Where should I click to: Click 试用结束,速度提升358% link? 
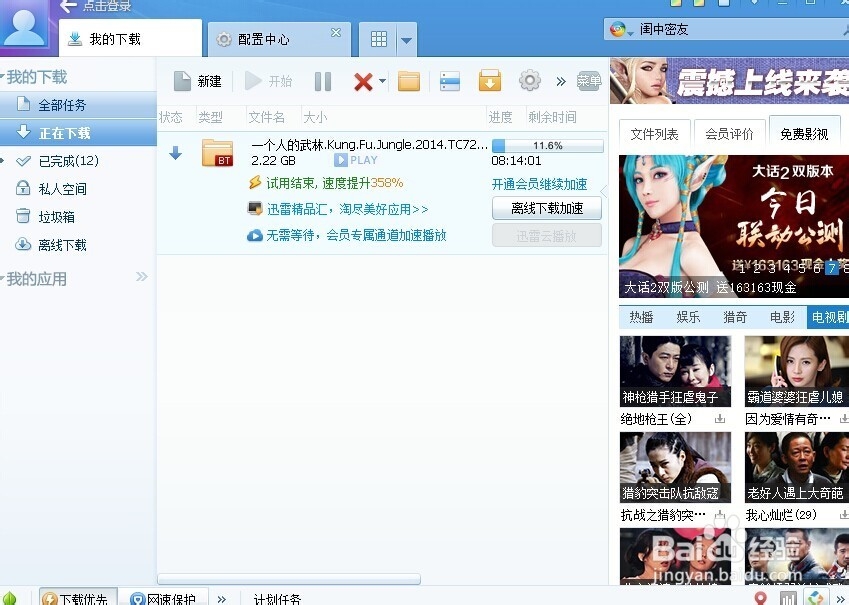[334, 183]
